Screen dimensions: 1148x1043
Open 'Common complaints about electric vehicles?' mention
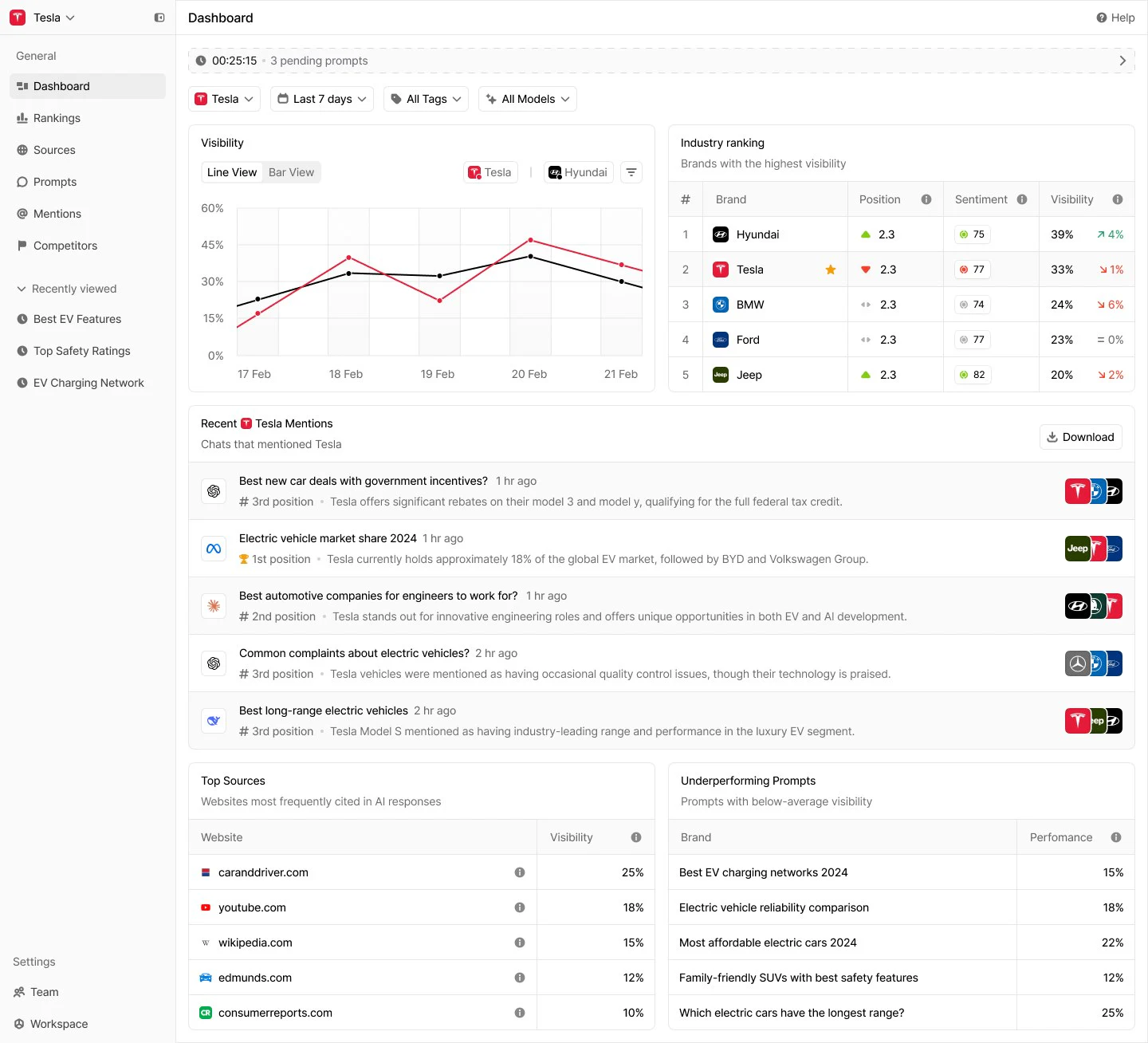[x=662, y=663]
